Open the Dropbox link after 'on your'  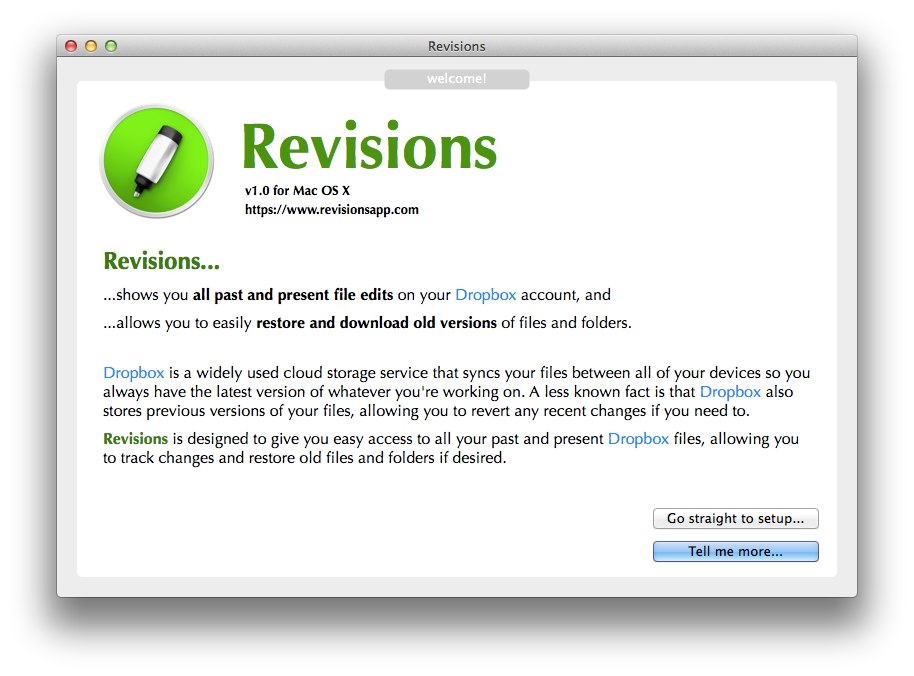(486, 295)
